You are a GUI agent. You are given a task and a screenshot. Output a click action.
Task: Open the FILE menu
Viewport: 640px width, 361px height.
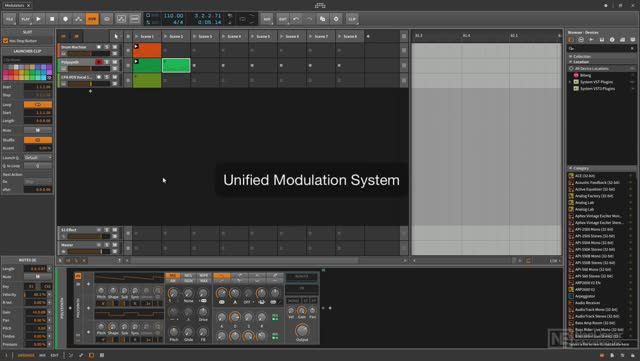click(x=9, y=19)
